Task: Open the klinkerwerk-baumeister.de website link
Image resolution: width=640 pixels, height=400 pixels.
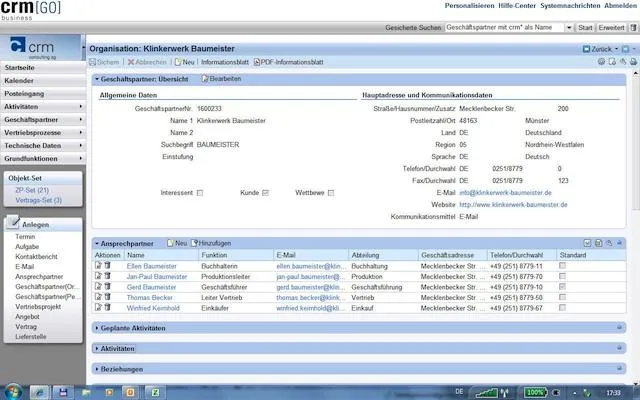Action: [x=513, y=204]
